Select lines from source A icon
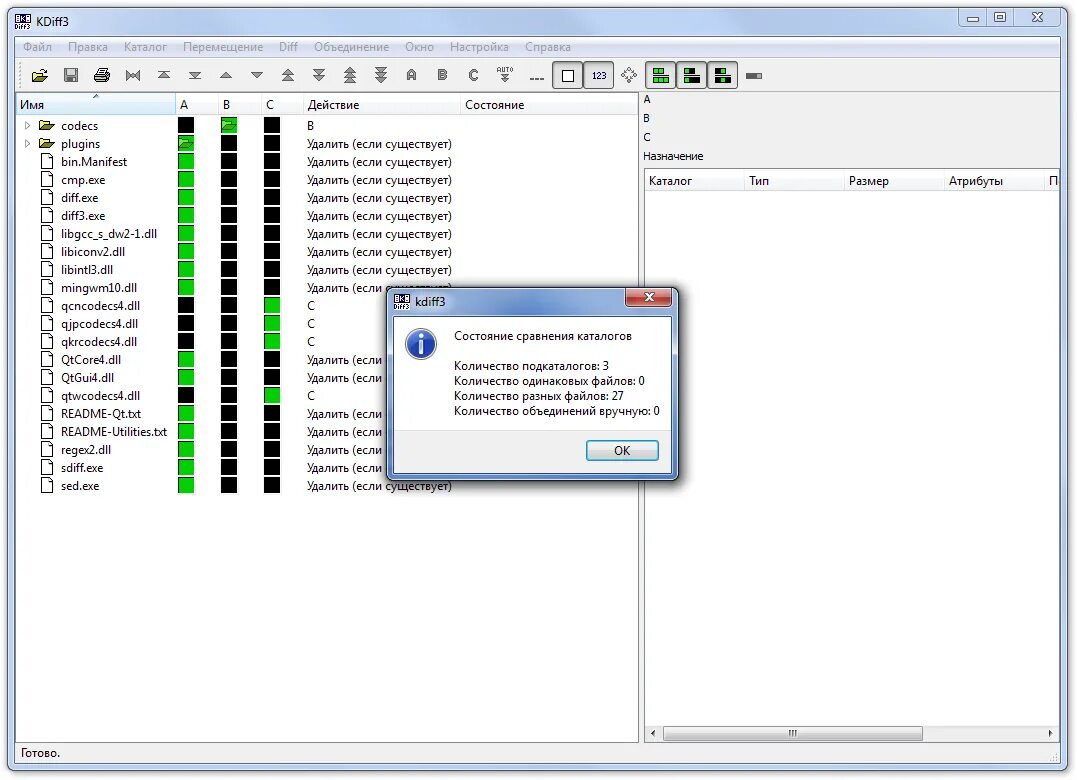The image size is (1077, 780). (411, 76)
